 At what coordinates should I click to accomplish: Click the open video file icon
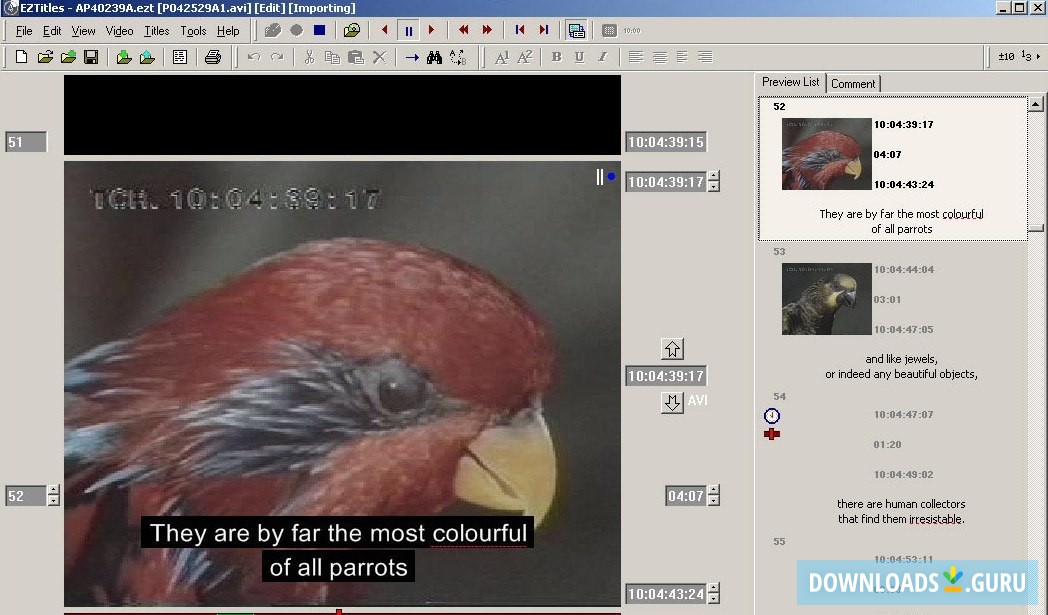(x=352, y=30)
